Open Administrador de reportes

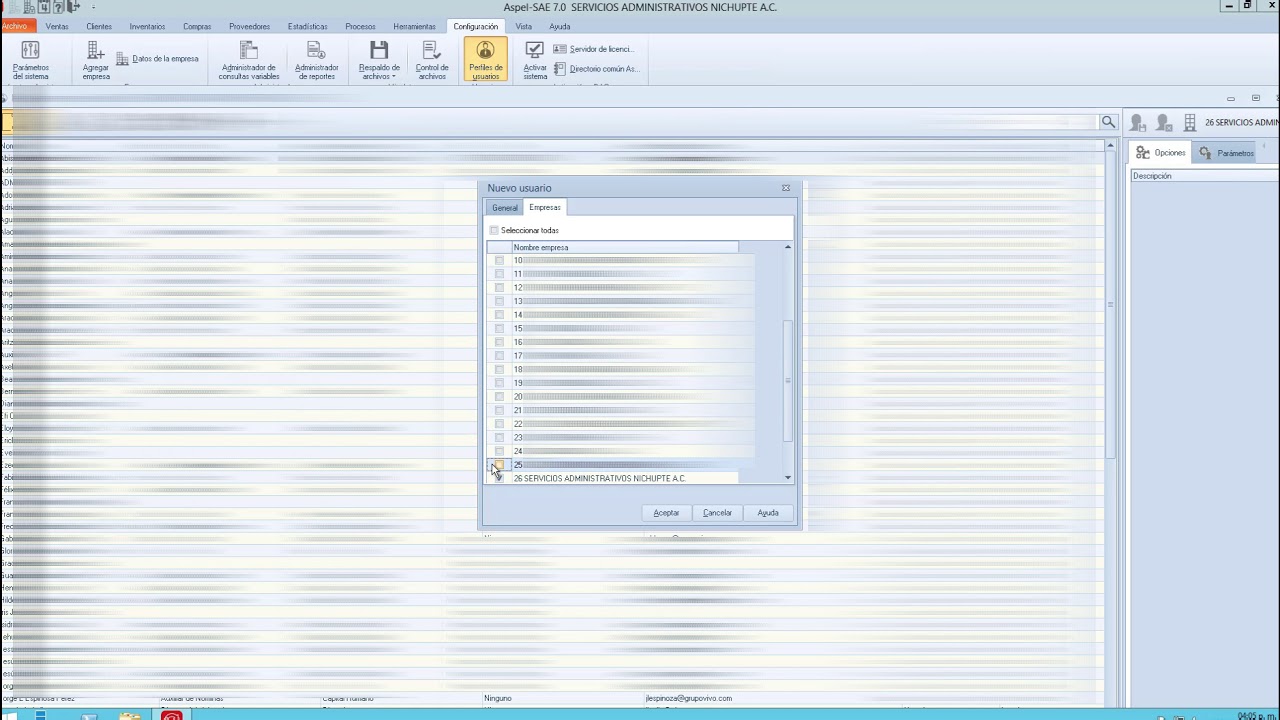(316, 60)
